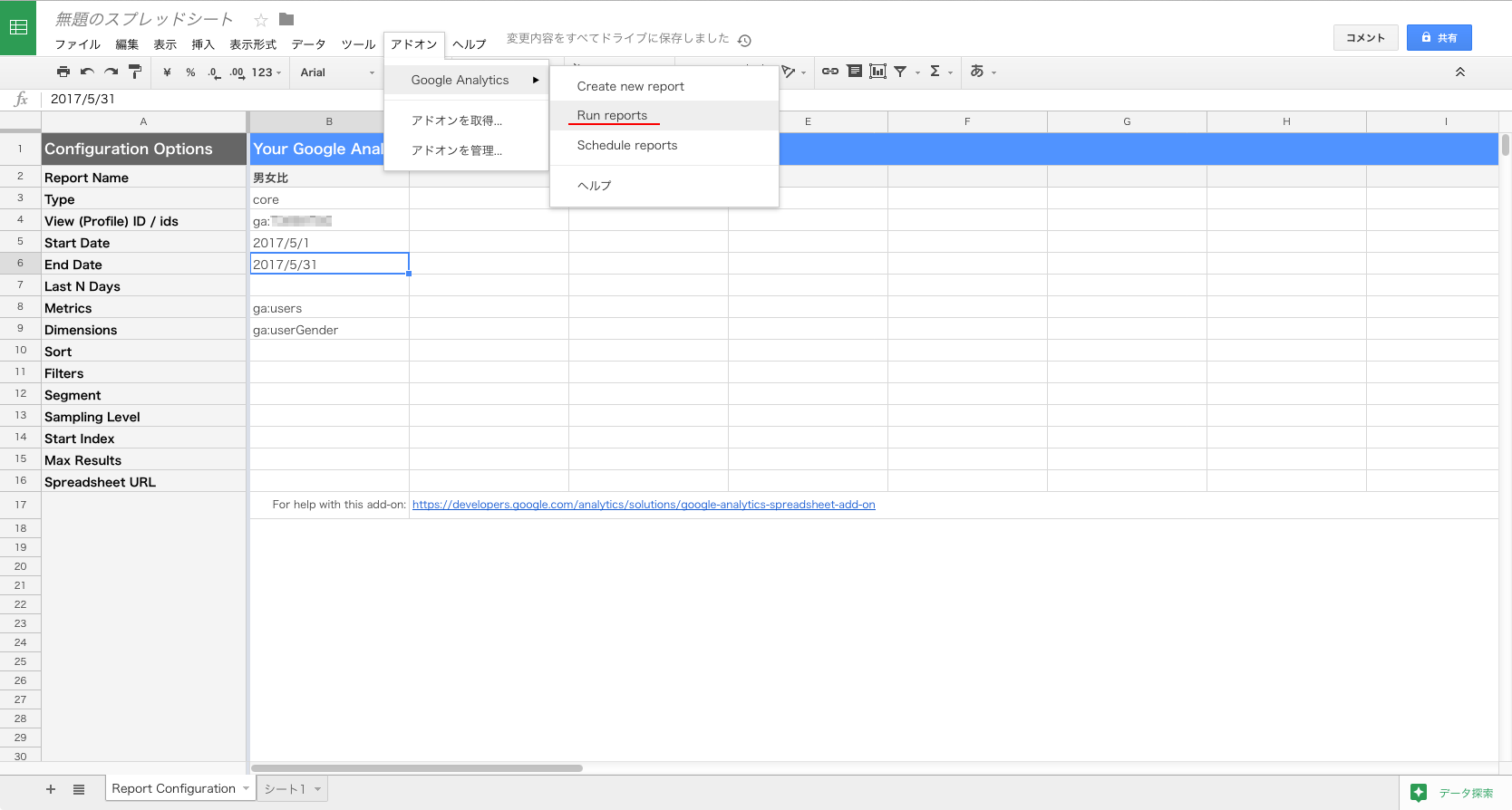Add a new sheet with plus
The height and width of the screenshot is (810, 1512).
51,789
